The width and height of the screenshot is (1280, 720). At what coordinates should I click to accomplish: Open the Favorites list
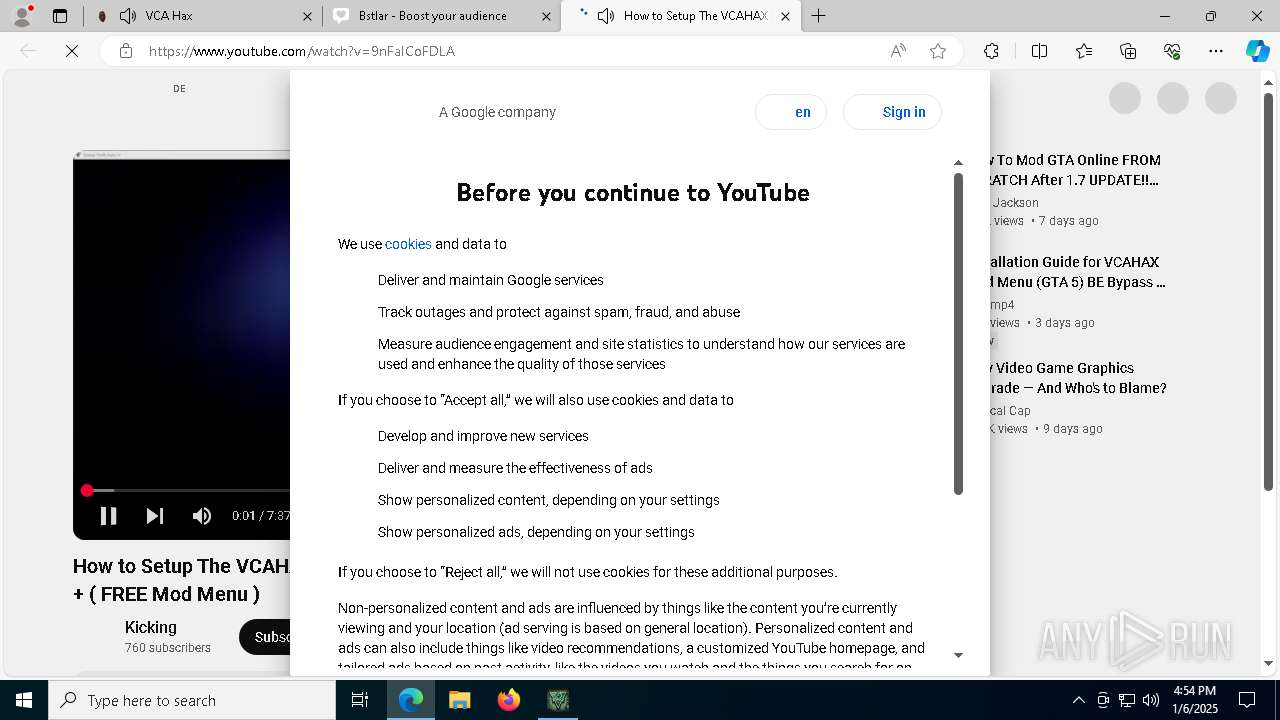[x=1084, y=51]
